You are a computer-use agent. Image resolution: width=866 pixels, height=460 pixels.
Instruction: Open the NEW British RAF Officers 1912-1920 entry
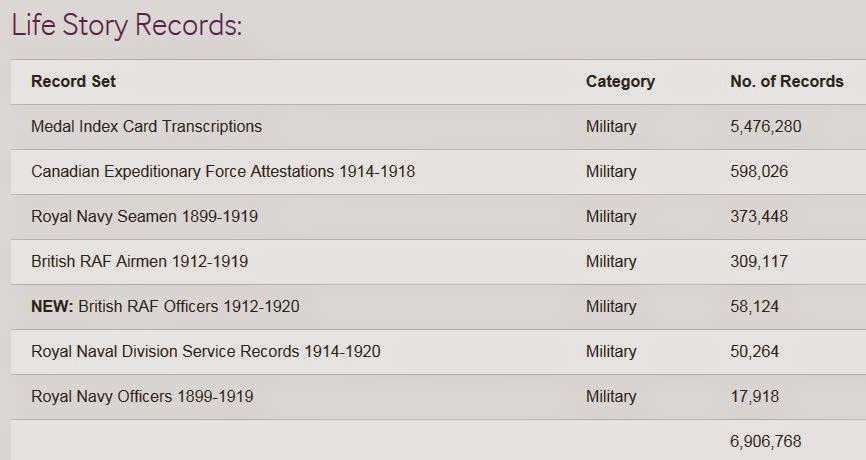[165, 307]
